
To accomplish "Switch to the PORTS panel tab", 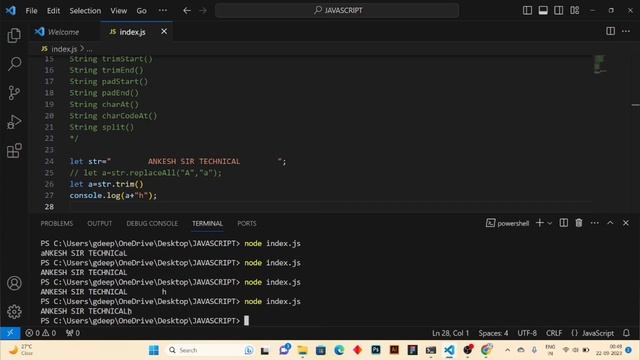I will coord(247,223).
